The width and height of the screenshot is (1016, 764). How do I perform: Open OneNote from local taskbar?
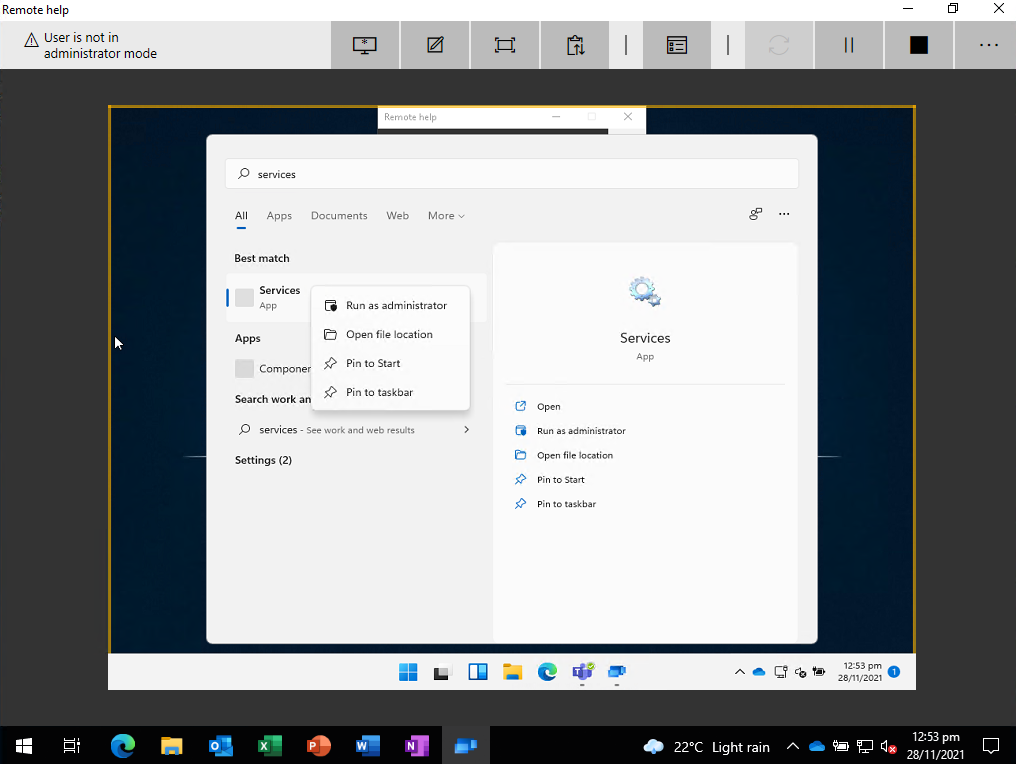417,746
